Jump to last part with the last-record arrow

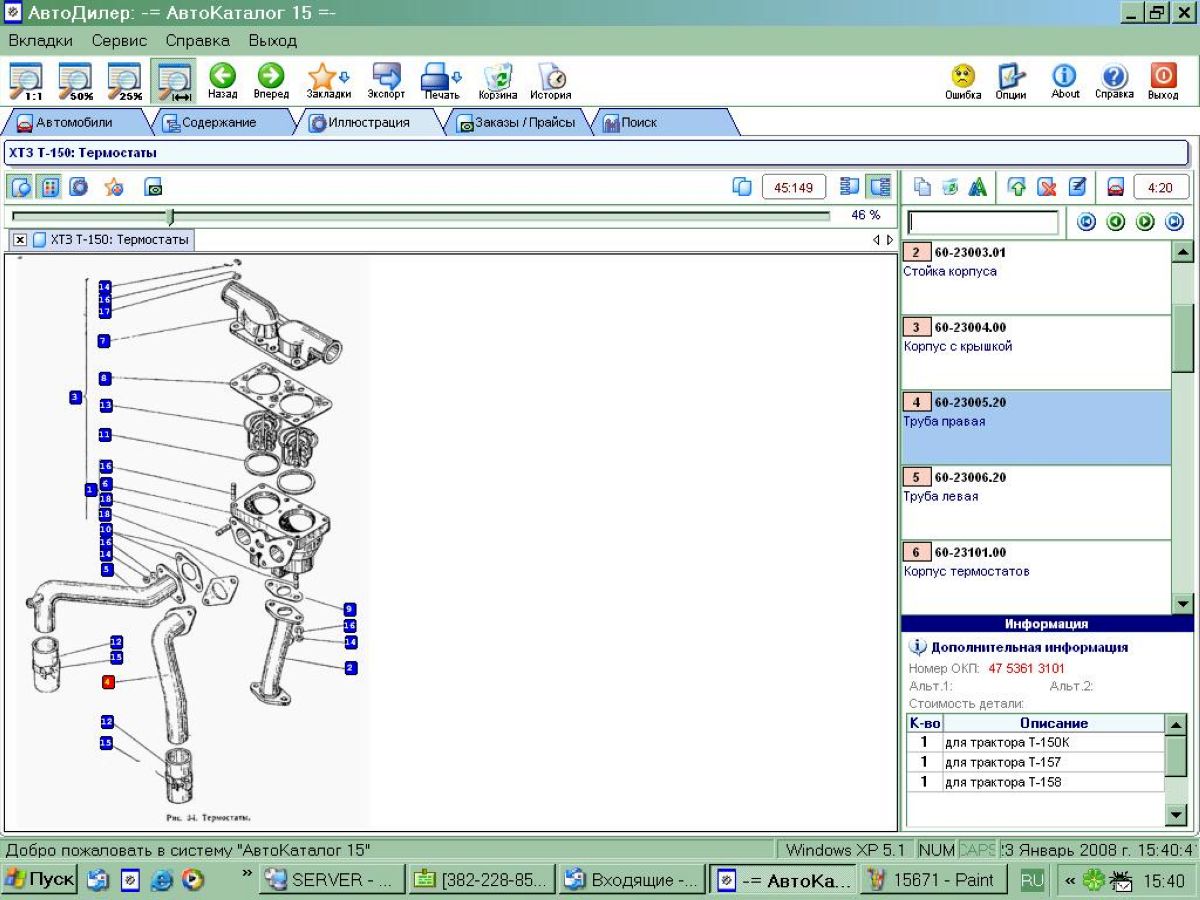click(1174, 222)
